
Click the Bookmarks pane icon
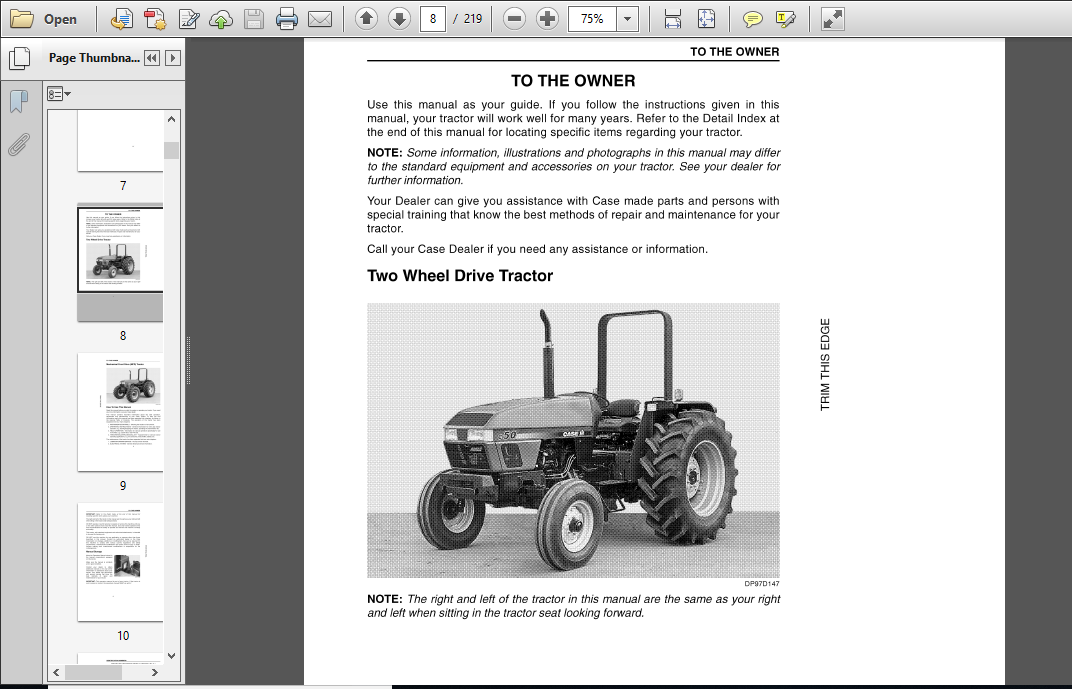19,102
